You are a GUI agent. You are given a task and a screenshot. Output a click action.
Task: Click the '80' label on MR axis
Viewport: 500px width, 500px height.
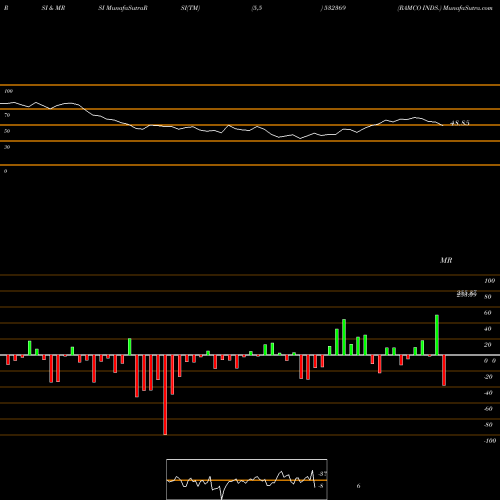(x=488, y=297)
